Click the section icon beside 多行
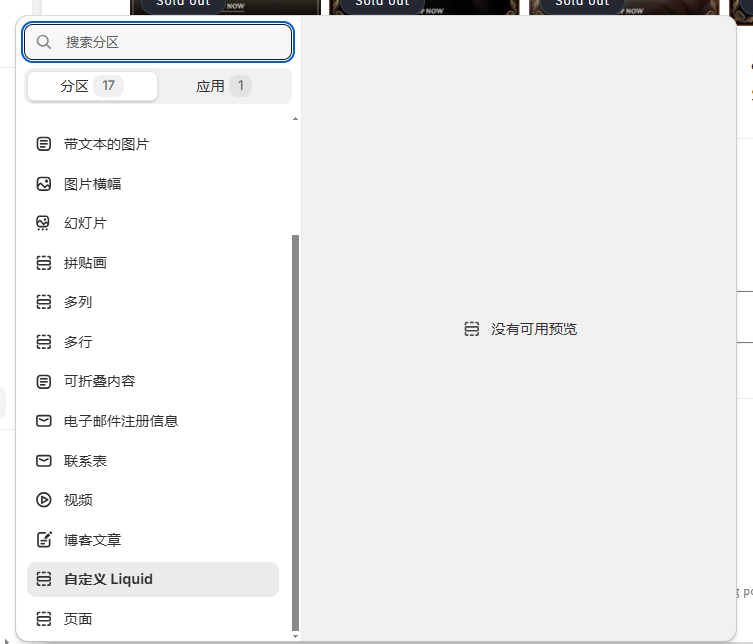The width and height of the screenshot is (753, 644). tap(44, 342)
